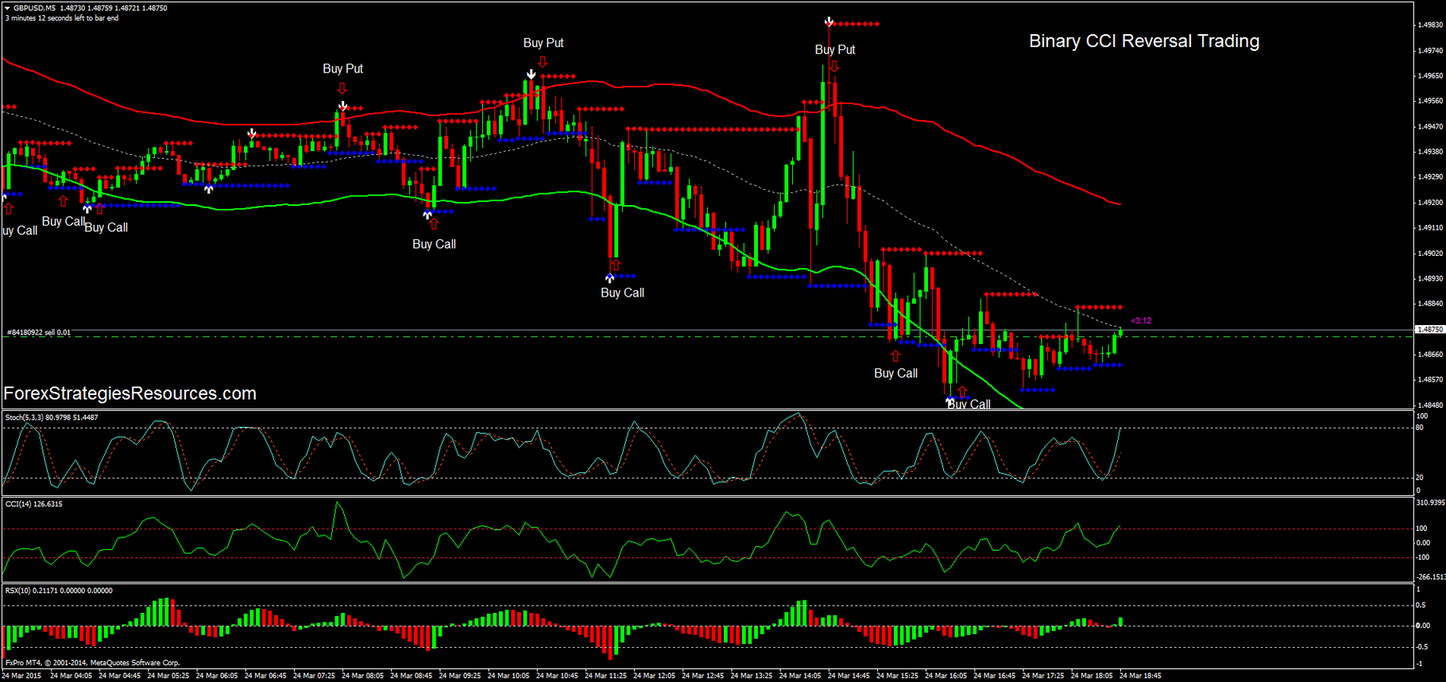Click the -0.5 level on RSX scale

(1422, 646)
